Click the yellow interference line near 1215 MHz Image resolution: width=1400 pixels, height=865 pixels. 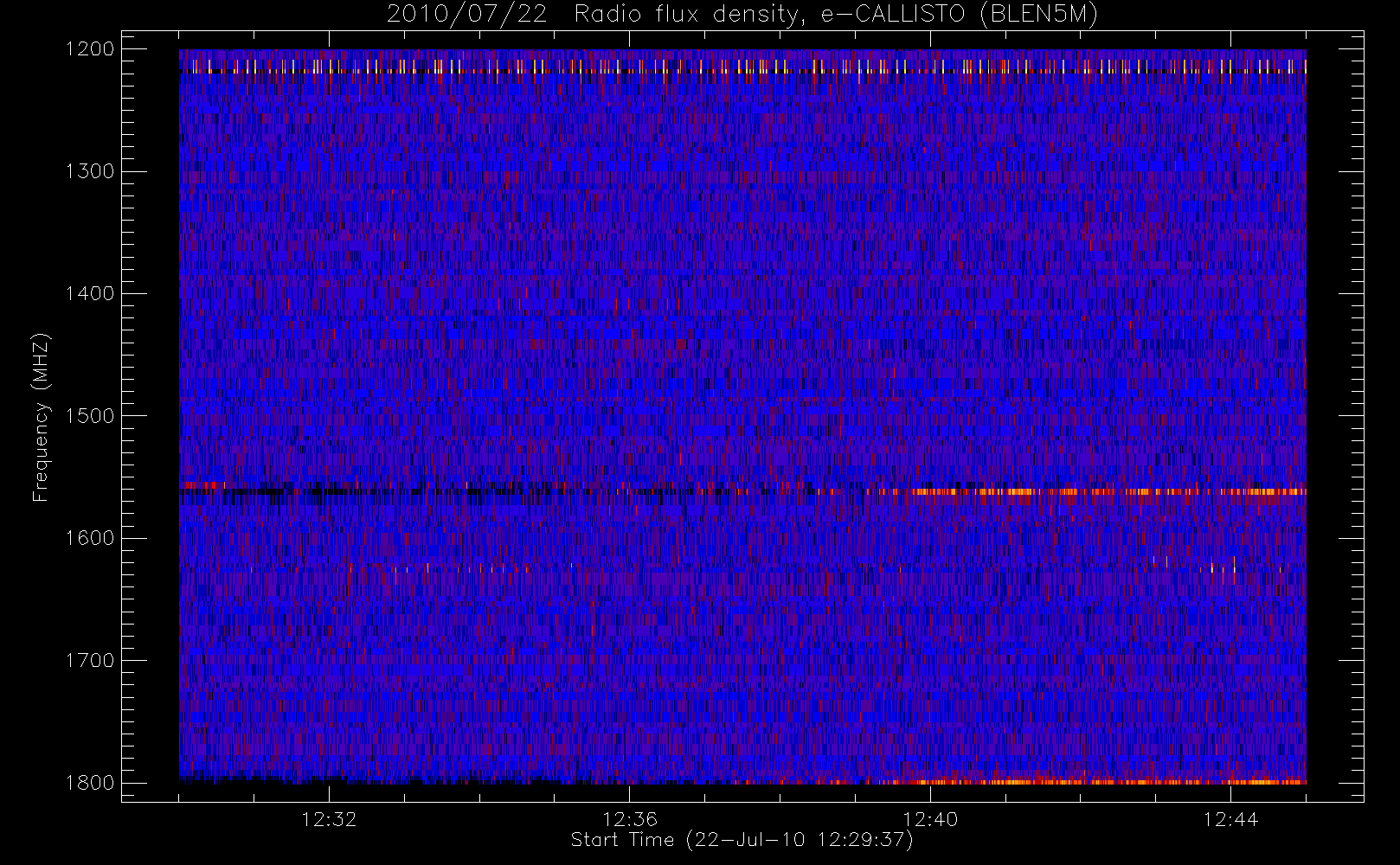click(742, 67)
